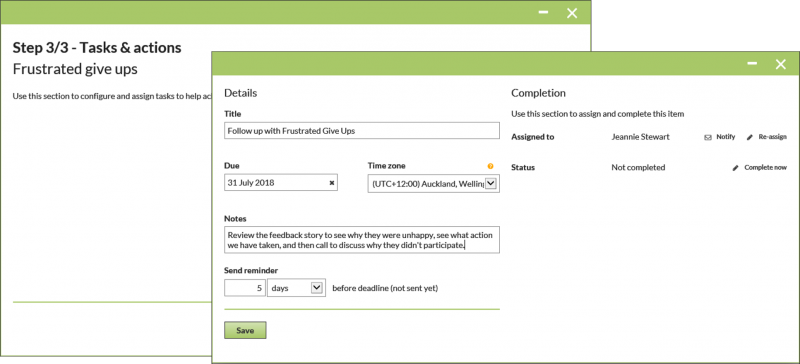Click the Save button

tap(245, 330)
